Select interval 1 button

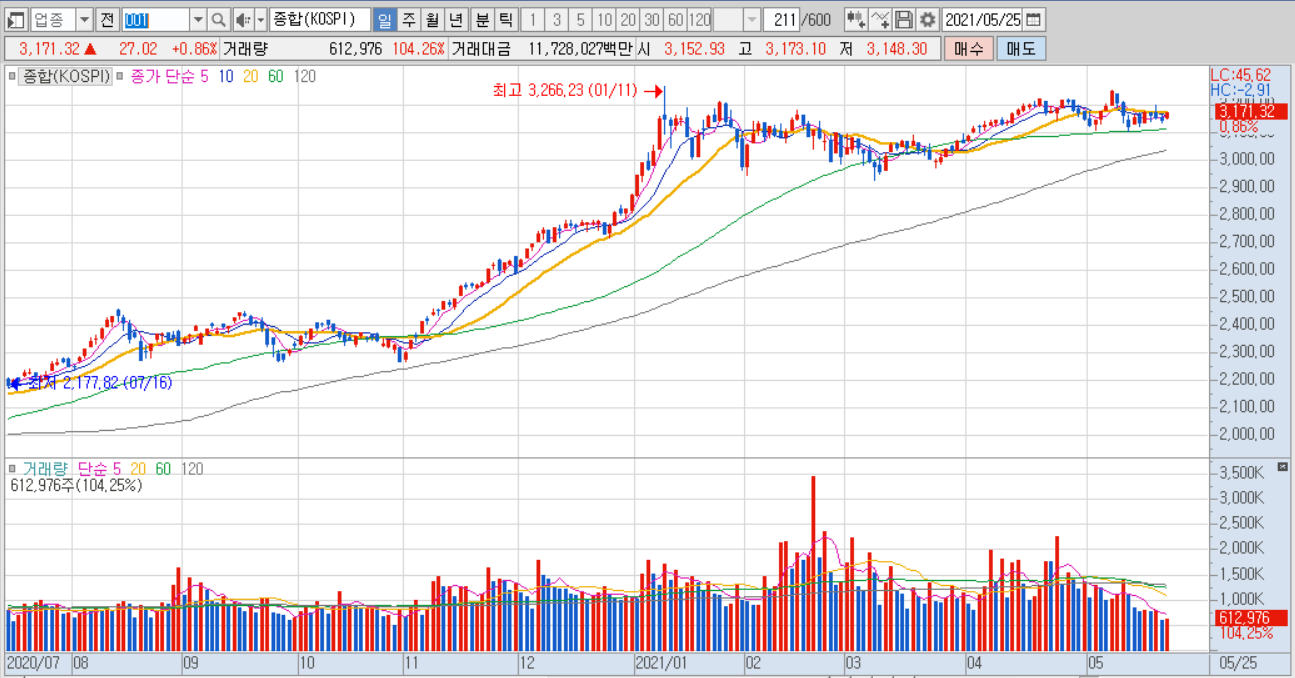click(533, 19)
